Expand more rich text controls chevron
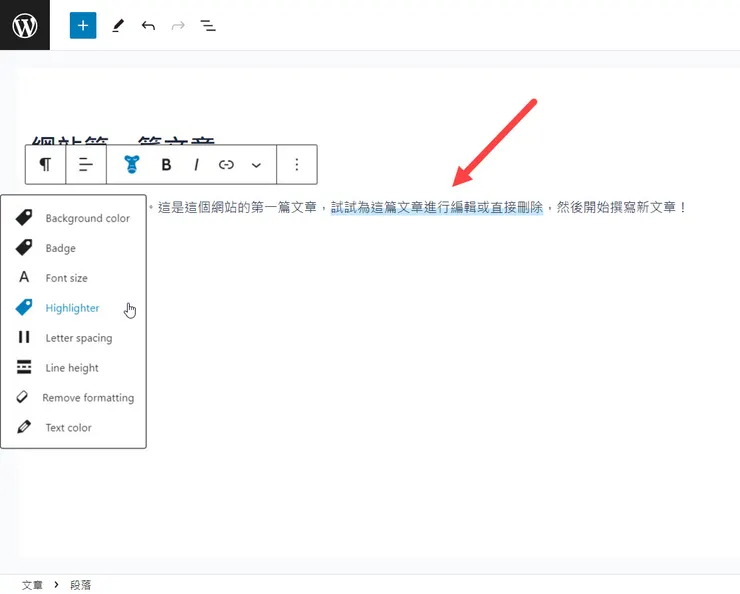 (256, 165)
